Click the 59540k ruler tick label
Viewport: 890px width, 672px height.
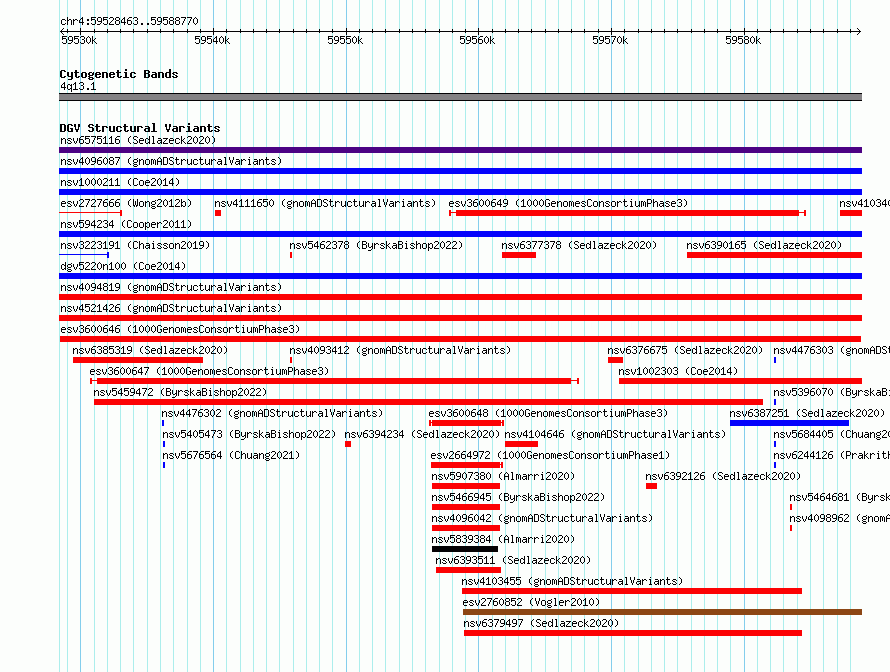(212, 40)
